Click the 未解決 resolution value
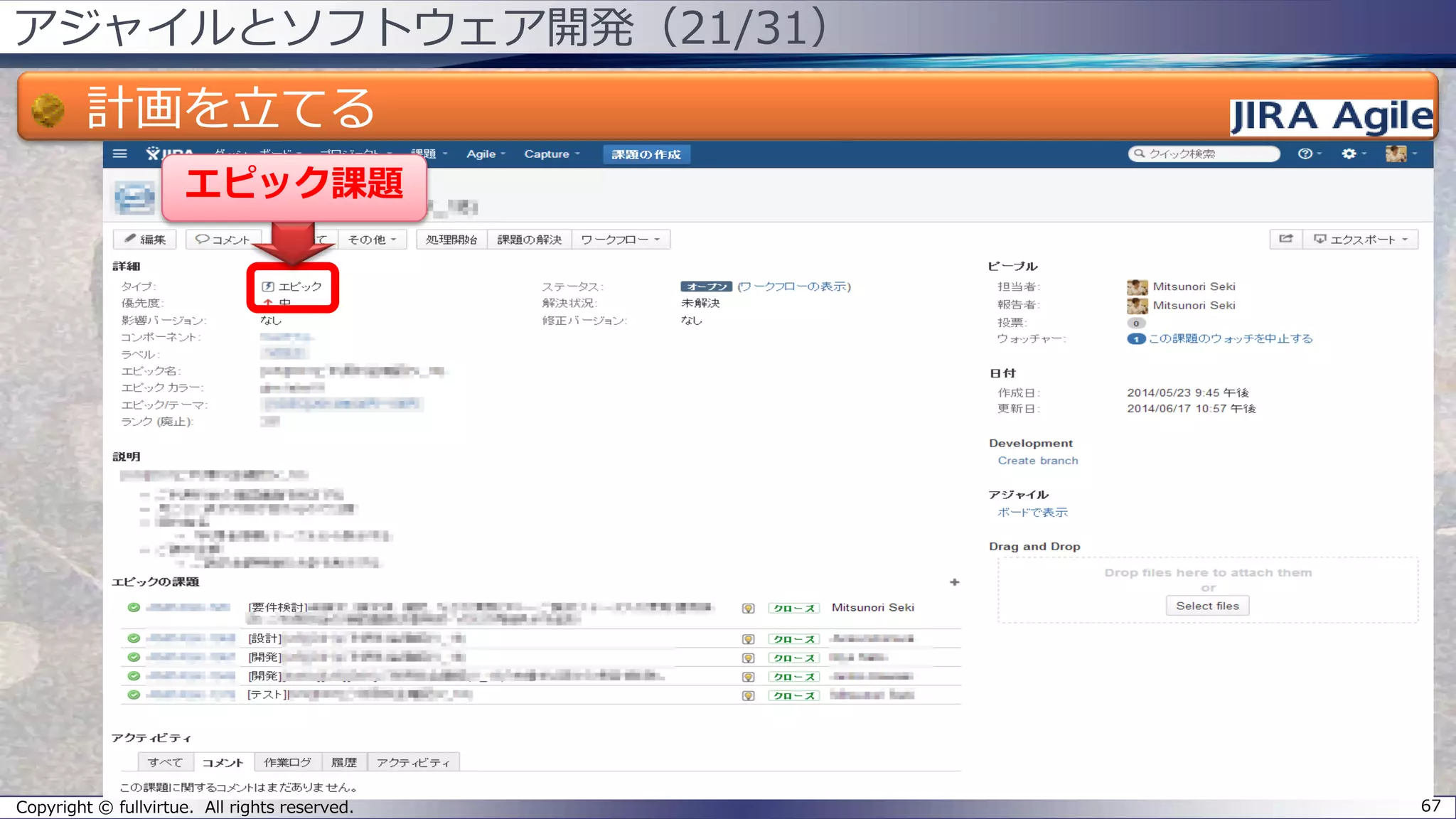 (x=700, y=304)
